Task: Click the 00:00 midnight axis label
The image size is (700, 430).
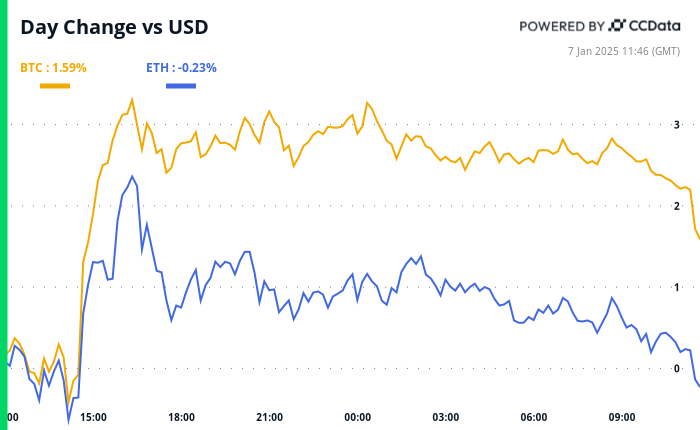Action: [x=357, y=417]
